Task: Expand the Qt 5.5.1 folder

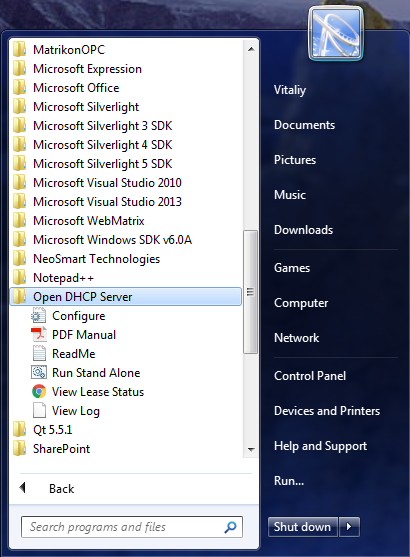Action: click(x=126, y=430)
